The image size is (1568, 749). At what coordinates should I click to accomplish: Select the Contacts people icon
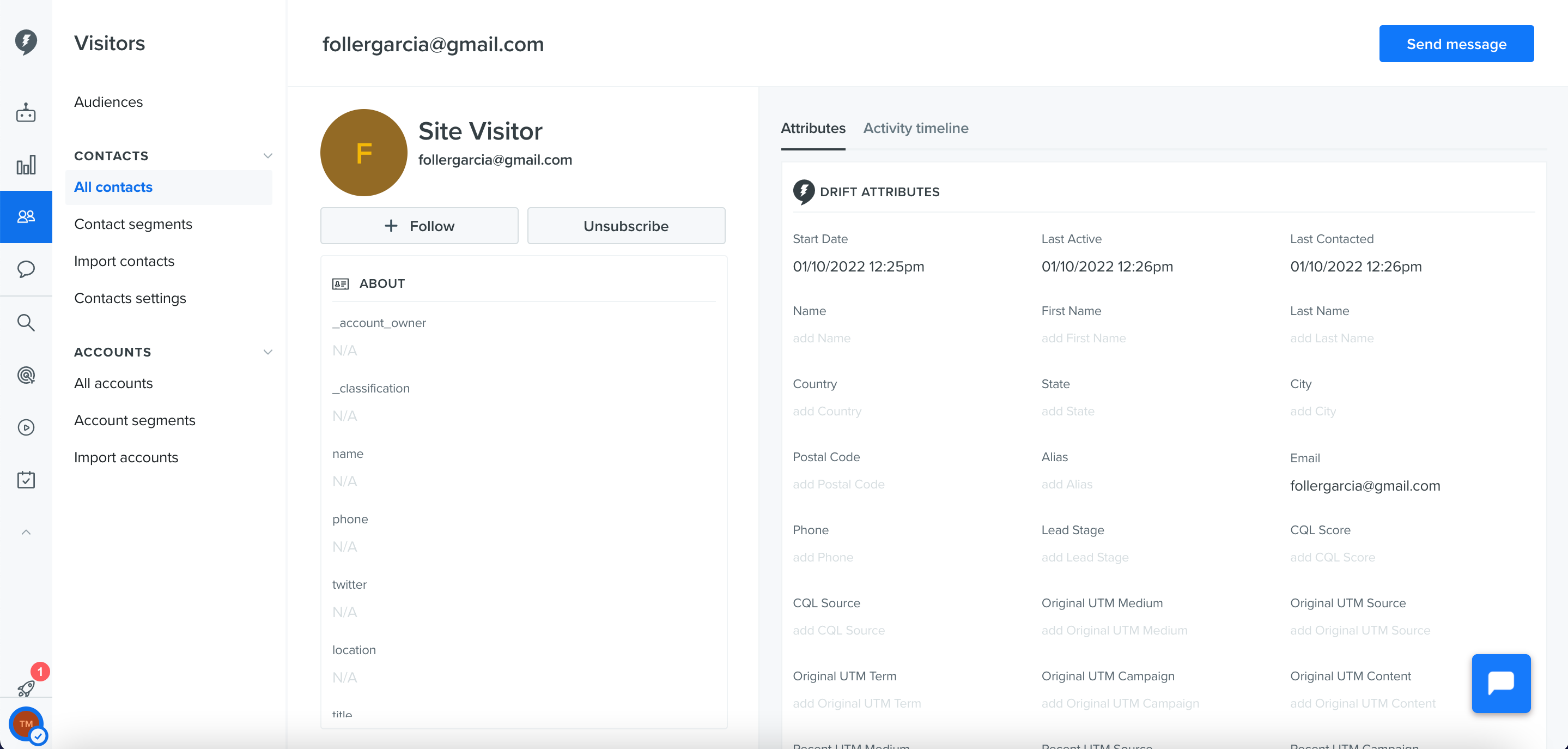coord(26,216)
